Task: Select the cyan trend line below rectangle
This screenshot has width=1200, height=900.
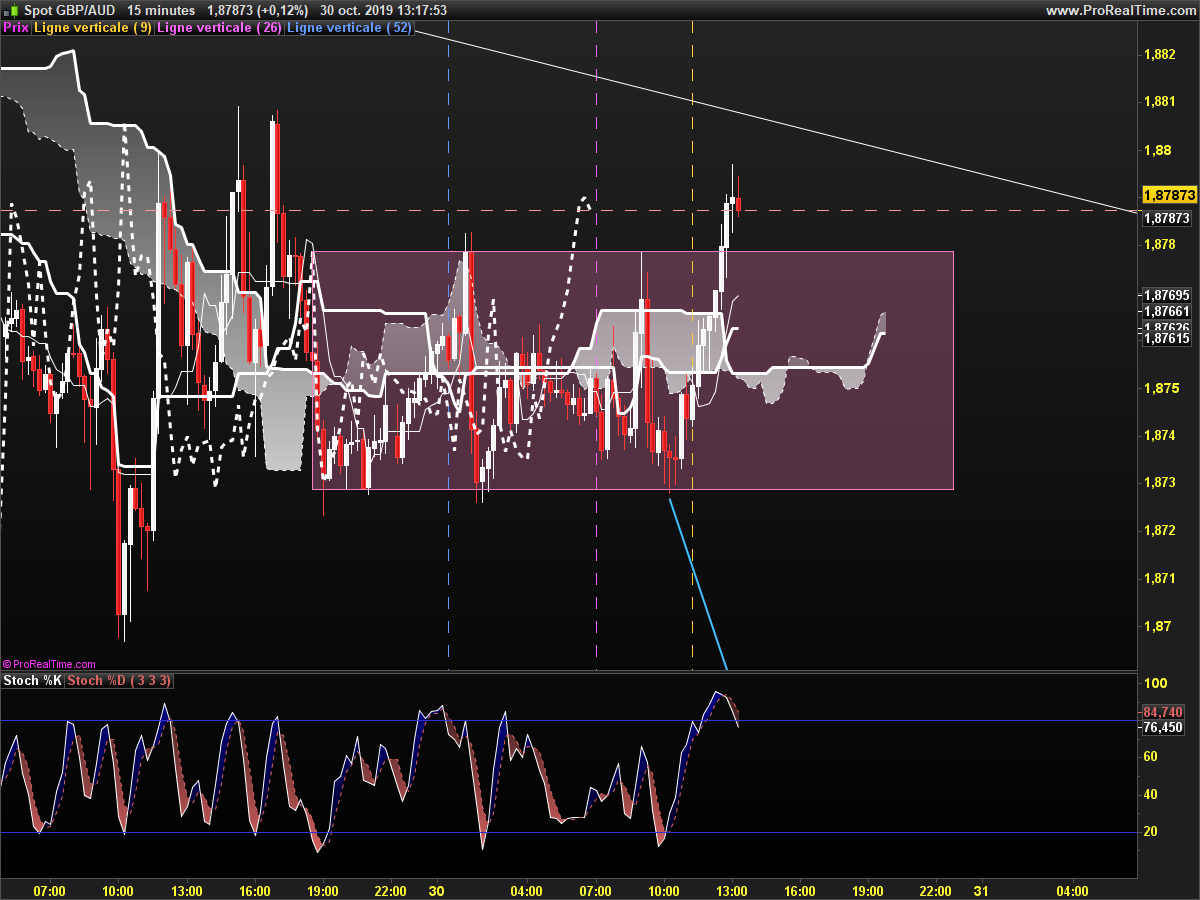Action: click(x=698, y=584)
